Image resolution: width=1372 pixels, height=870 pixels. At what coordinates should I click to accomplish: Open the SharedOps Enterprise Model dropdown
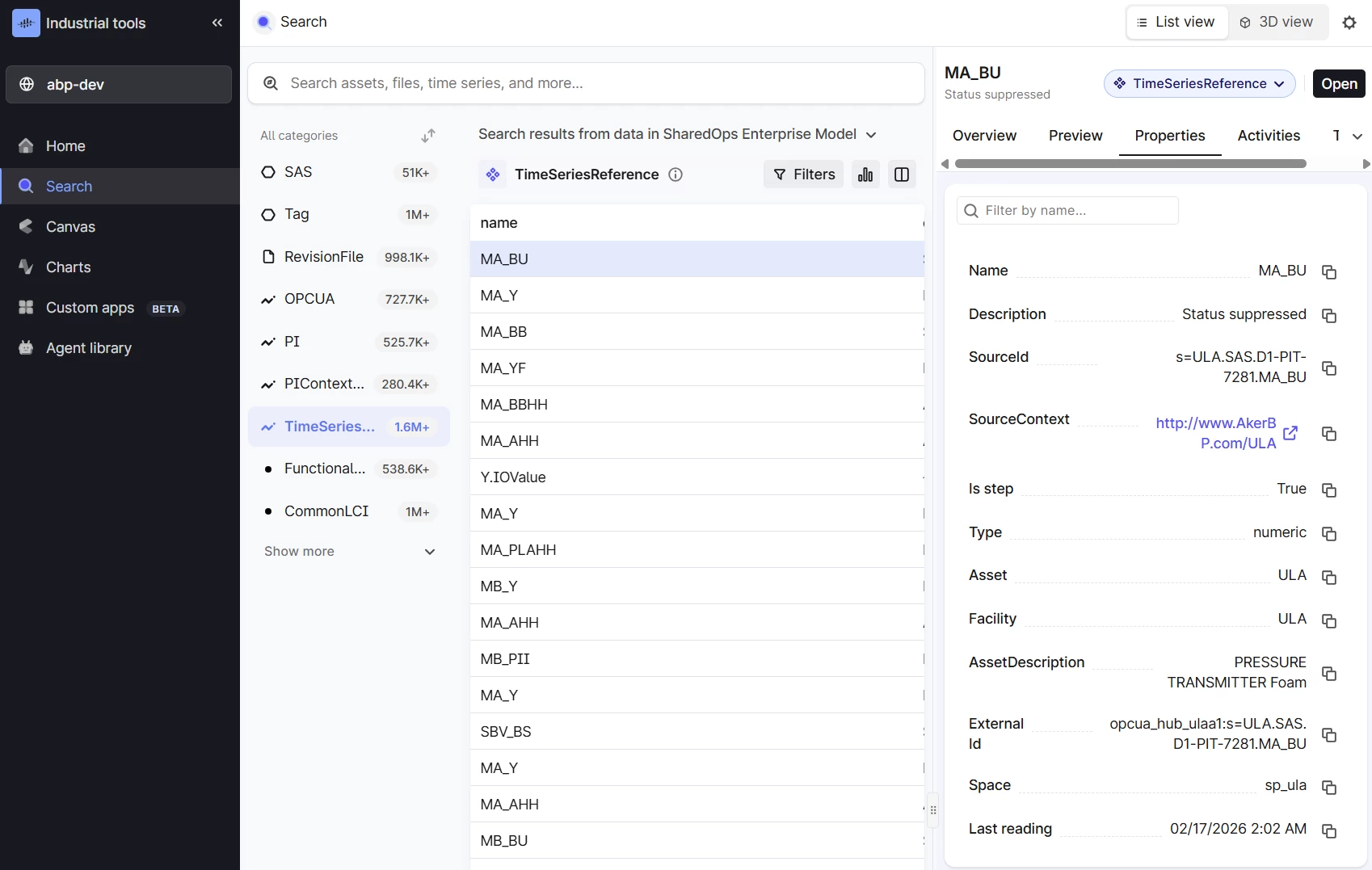(x=870, y=135)
